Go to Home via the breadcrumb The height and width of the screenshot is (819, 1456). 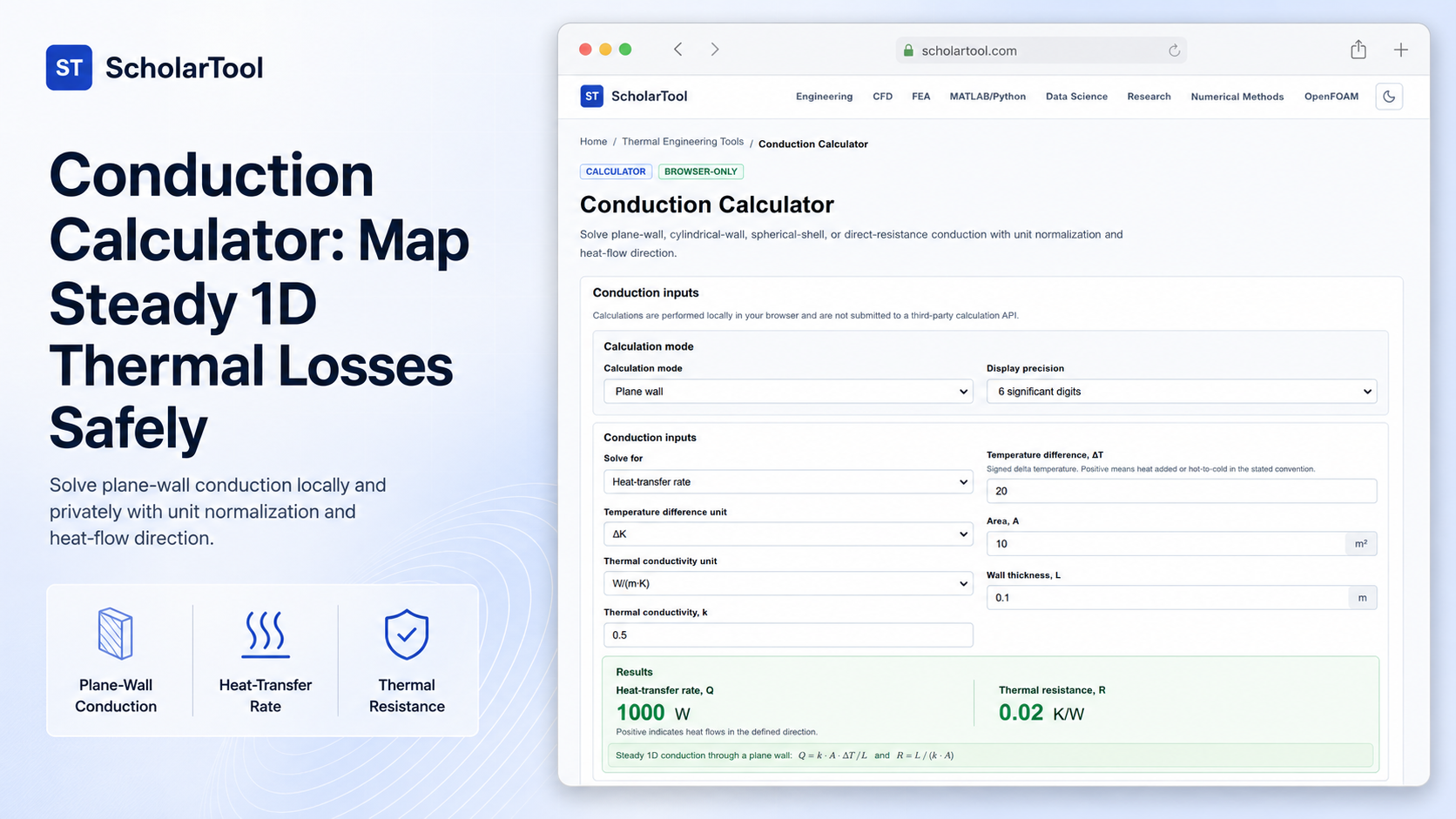pyautogui.click(x=593, y=142)
